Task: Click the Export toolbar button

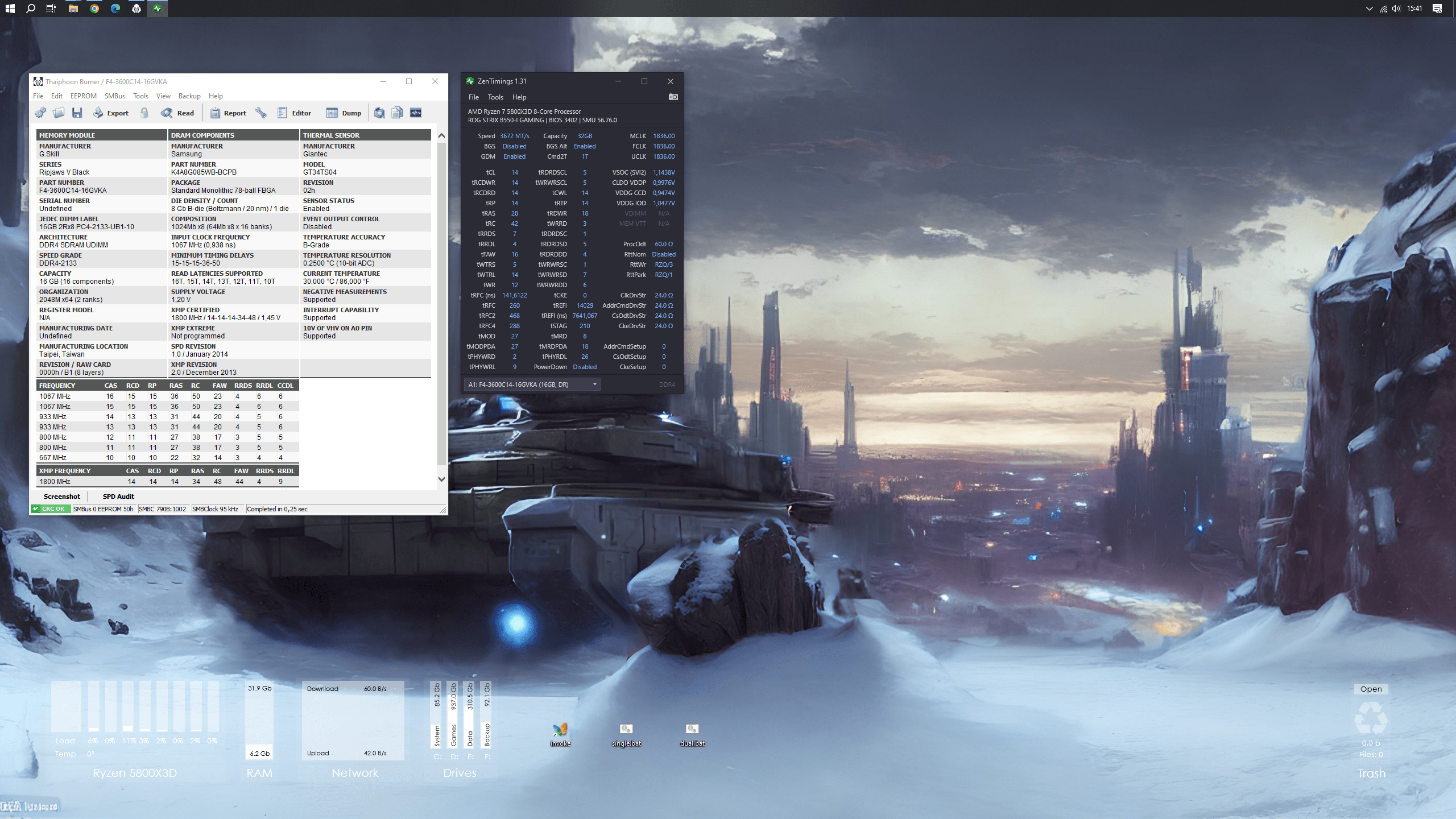Action: click(111, 113)
